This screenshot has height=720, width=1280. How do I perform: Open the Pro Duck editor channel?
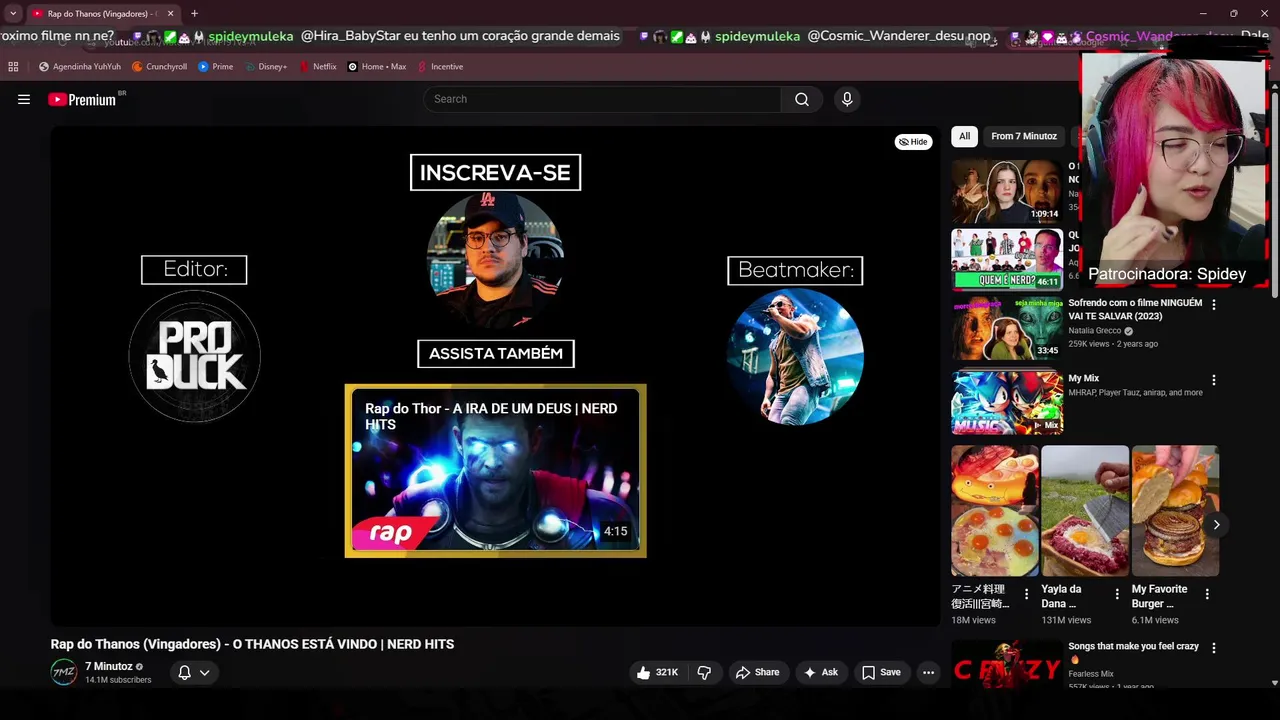tap(194, 356)
